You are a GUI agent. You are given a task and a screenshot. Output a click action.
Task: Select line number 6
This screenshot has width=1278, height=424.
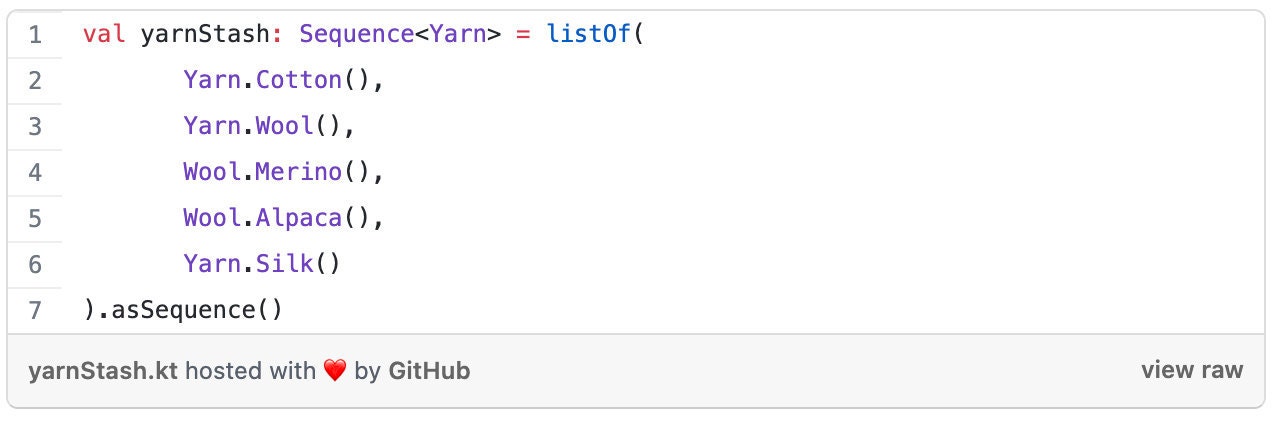click(x=35, y=265)
